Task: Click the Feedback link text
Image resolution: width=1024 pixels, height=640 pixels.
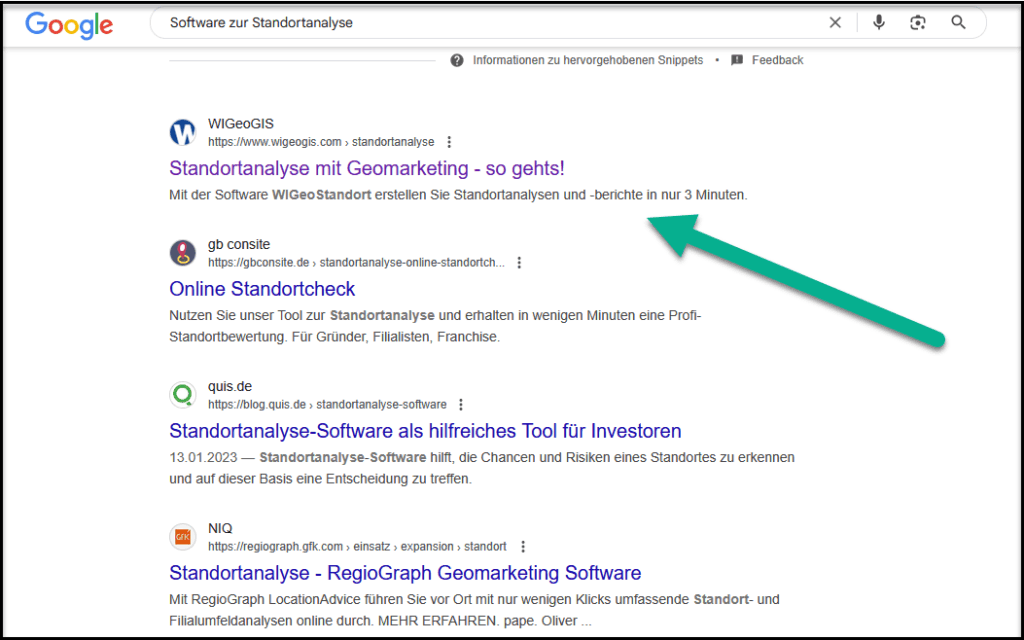Action: click(x=777, y=60)
